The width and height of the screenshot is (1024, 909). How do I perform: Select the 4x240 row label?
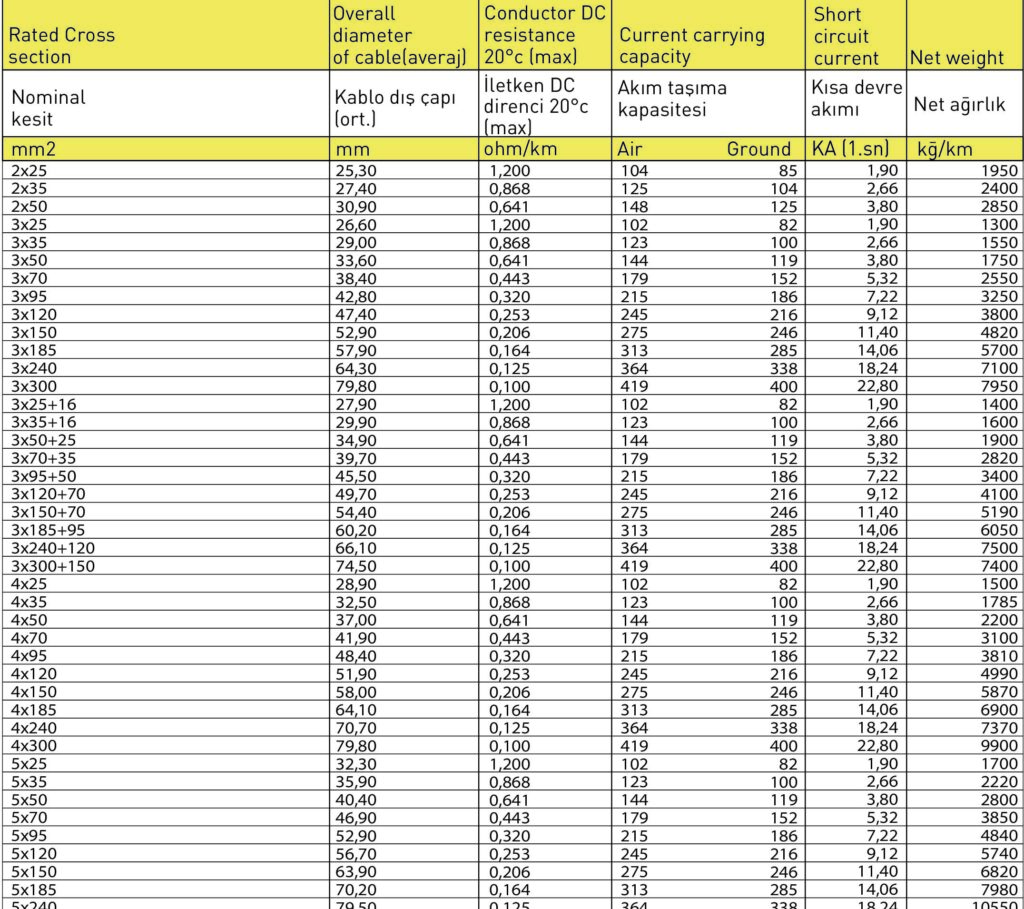(32, 727)
